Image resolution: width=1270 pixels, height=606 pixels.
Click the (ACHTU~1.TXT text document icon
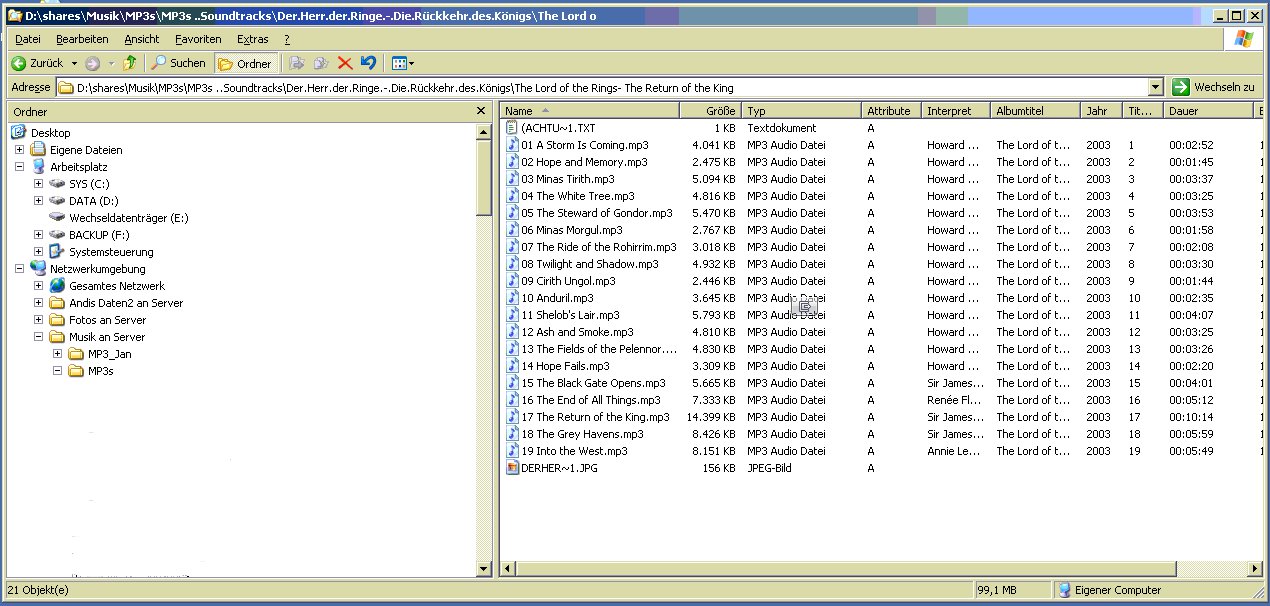coord(513,128)
